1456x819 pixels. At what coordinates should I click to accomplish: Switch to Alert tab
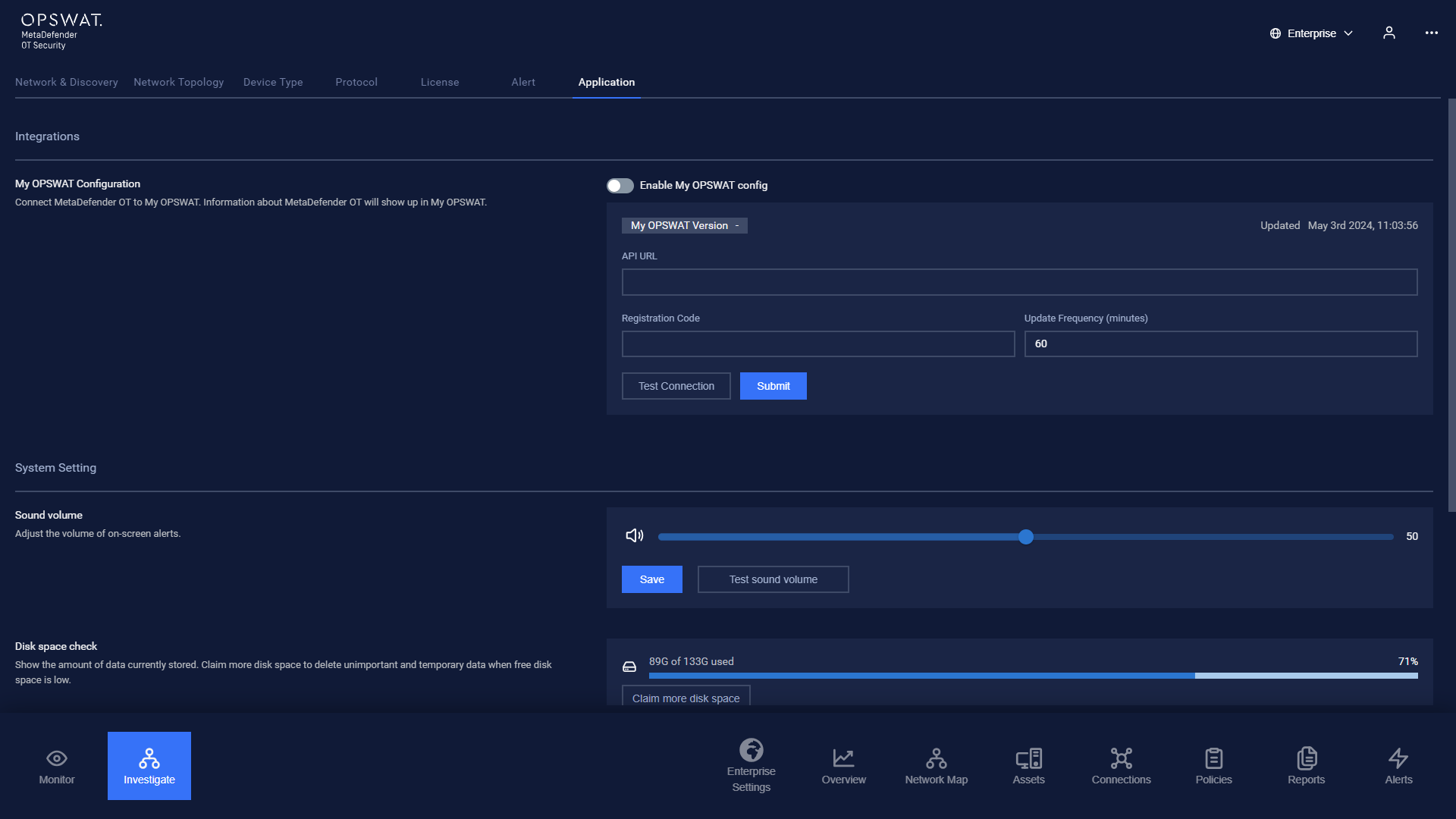[x=523, y=82]
